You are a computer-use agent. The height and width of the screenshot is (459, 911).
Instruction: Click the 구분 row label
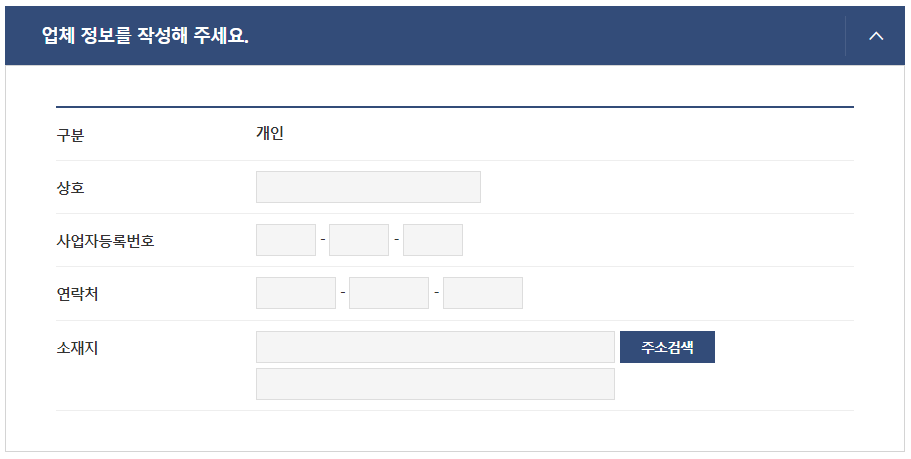click(70, 135)
